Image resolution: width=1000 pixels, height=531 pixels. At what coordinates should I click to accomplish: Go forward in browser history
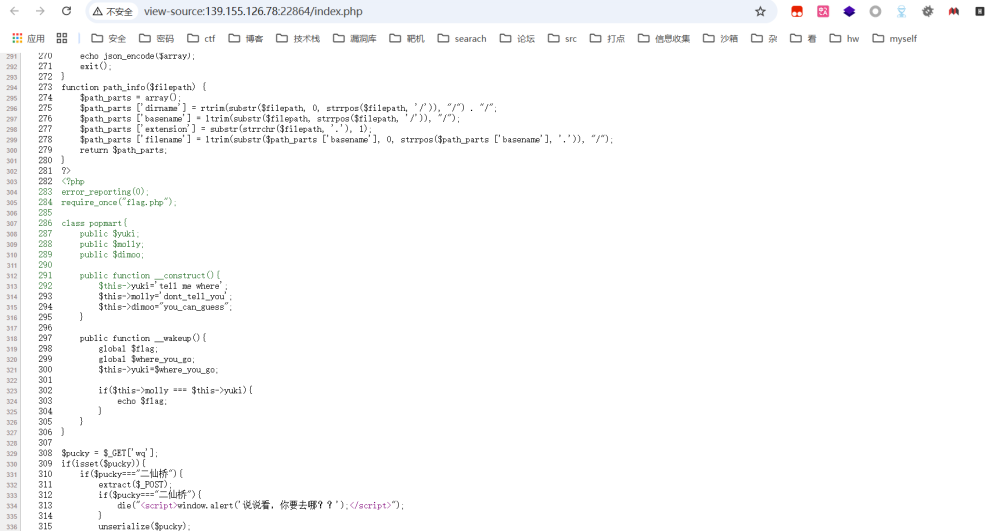(x=40, y=11)
